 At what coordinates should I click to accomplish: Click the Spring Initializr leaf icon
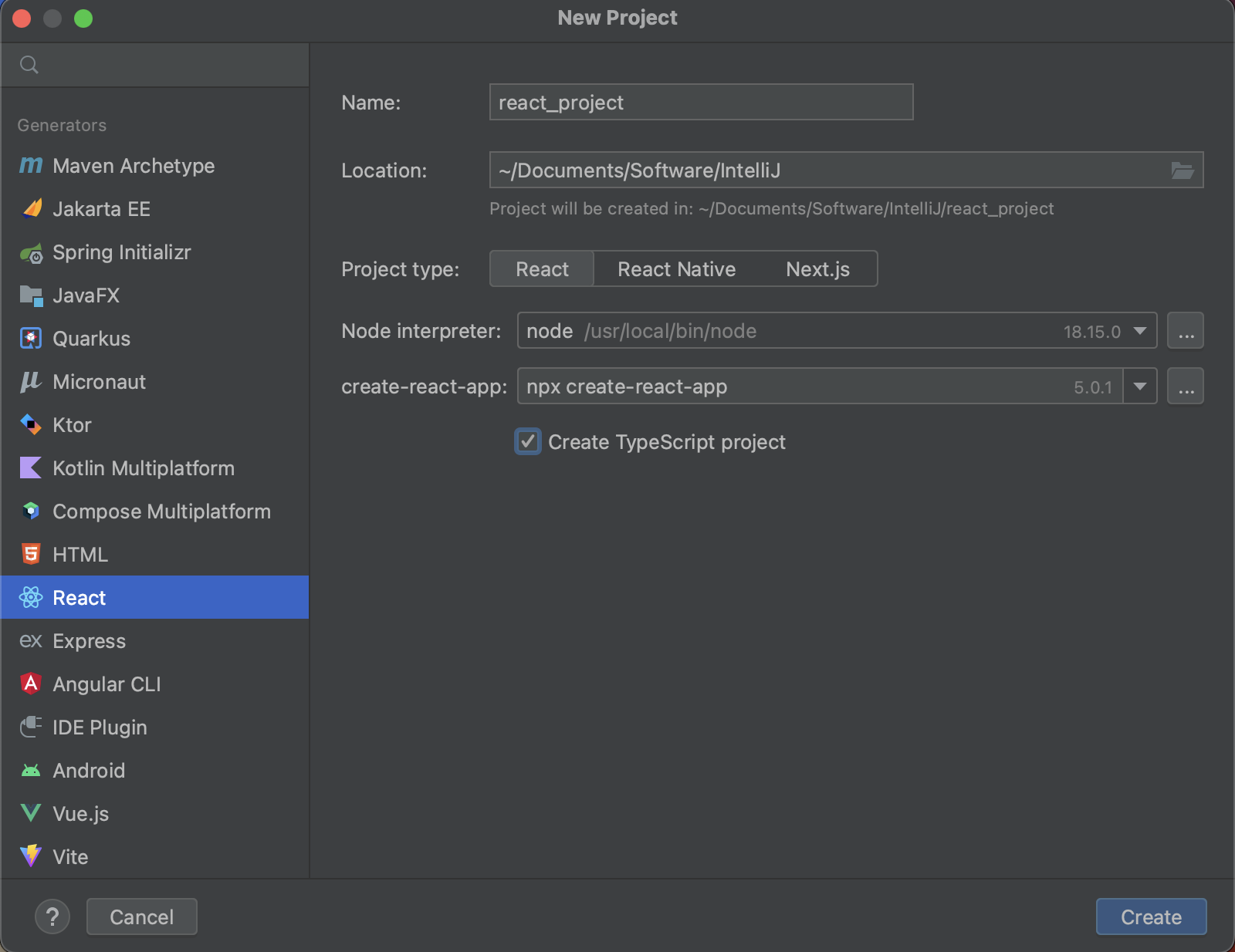click(x=31, y=252)
